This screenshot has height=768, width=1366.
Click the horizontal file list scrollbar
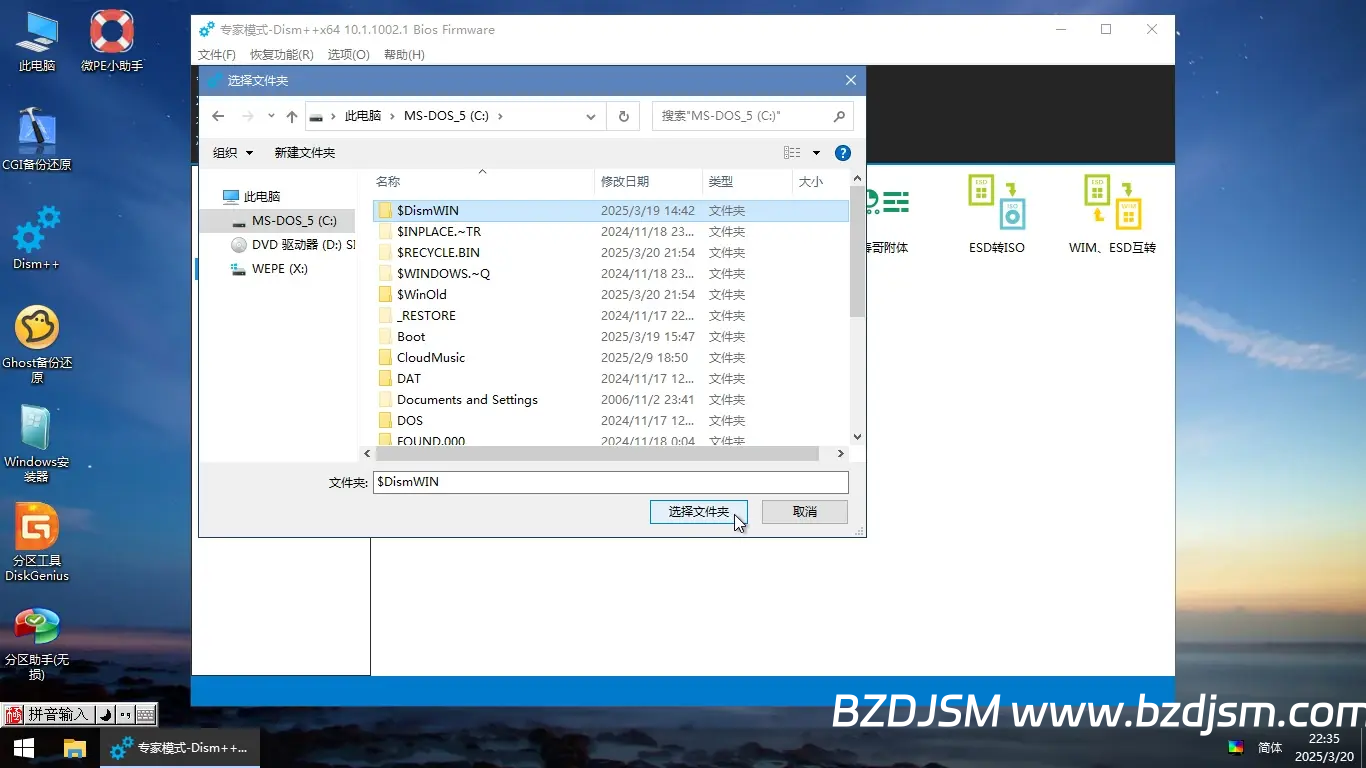tap(597, 453)
